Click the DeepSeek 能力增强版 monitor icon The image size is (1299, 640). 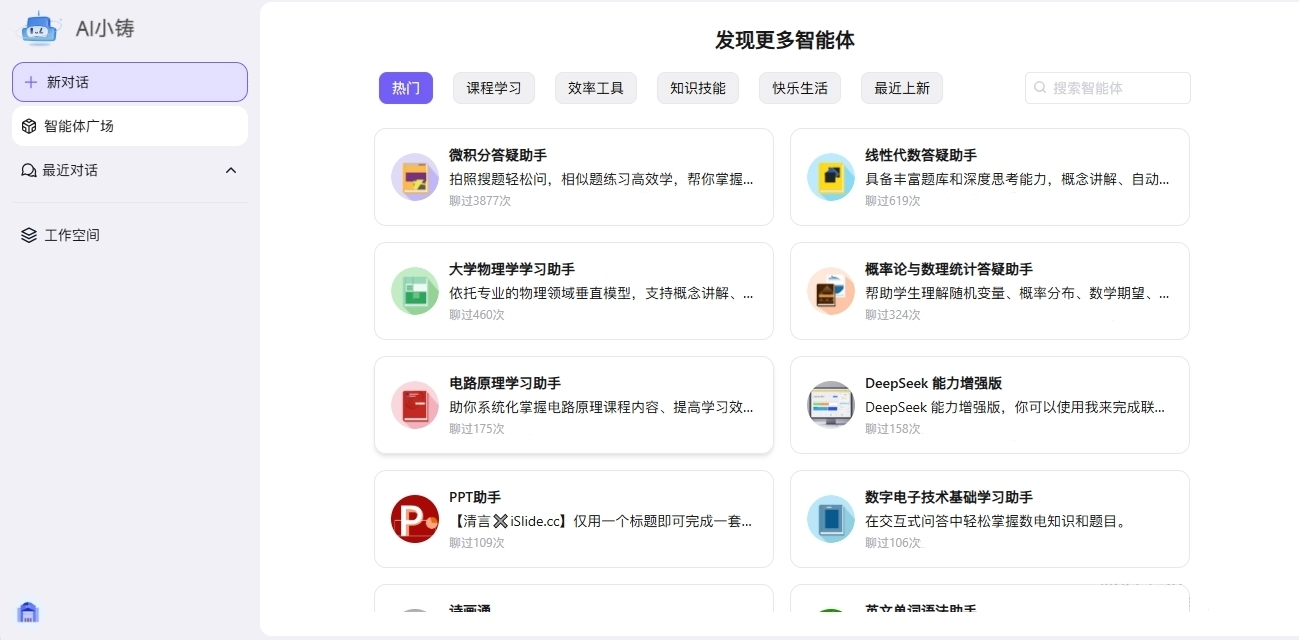click(x=831, y=405)
